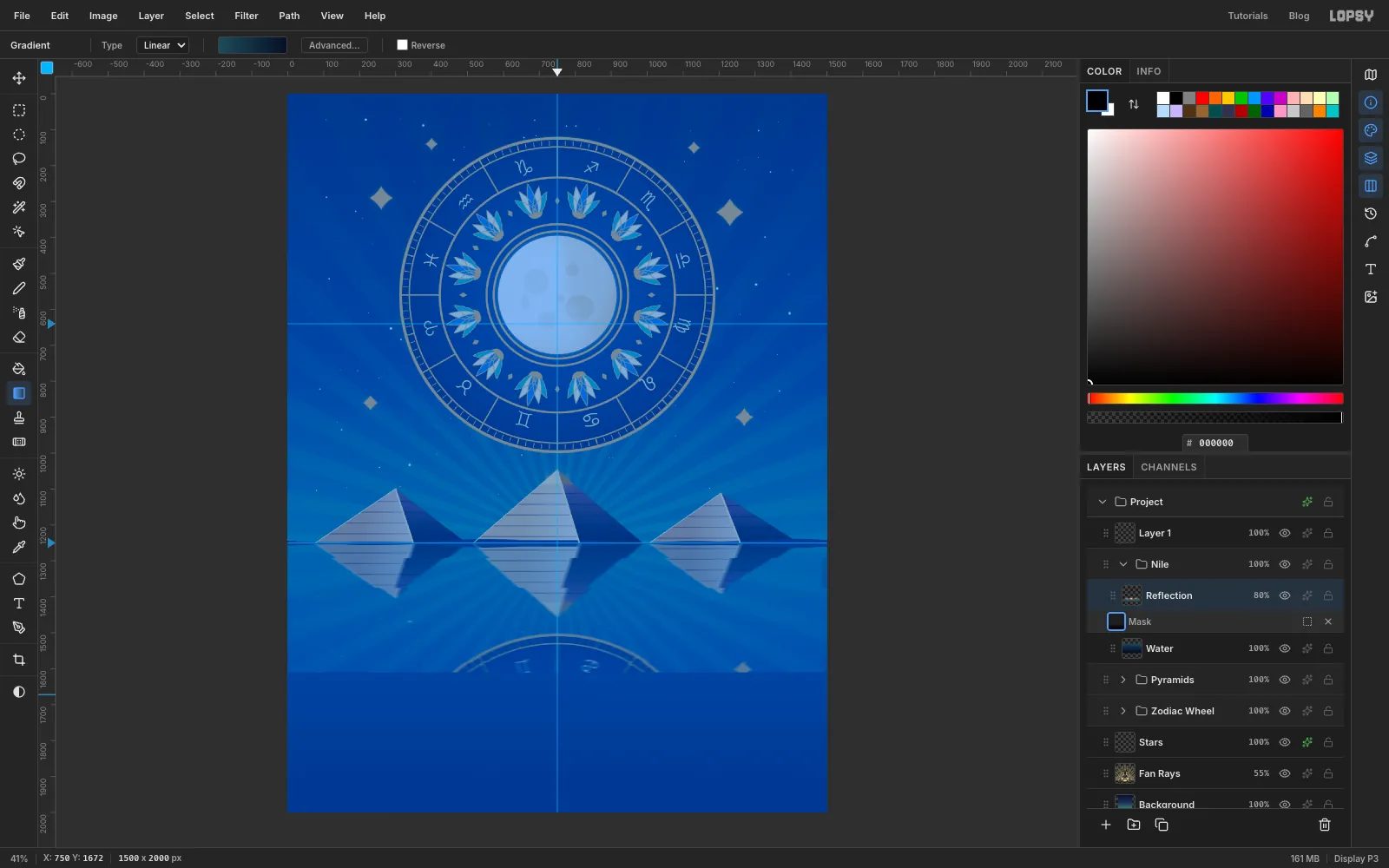The height and width of the screenshot is (868, 1389).
Task: Click the swap colors arrows icon
Action: click(1134, 104)
